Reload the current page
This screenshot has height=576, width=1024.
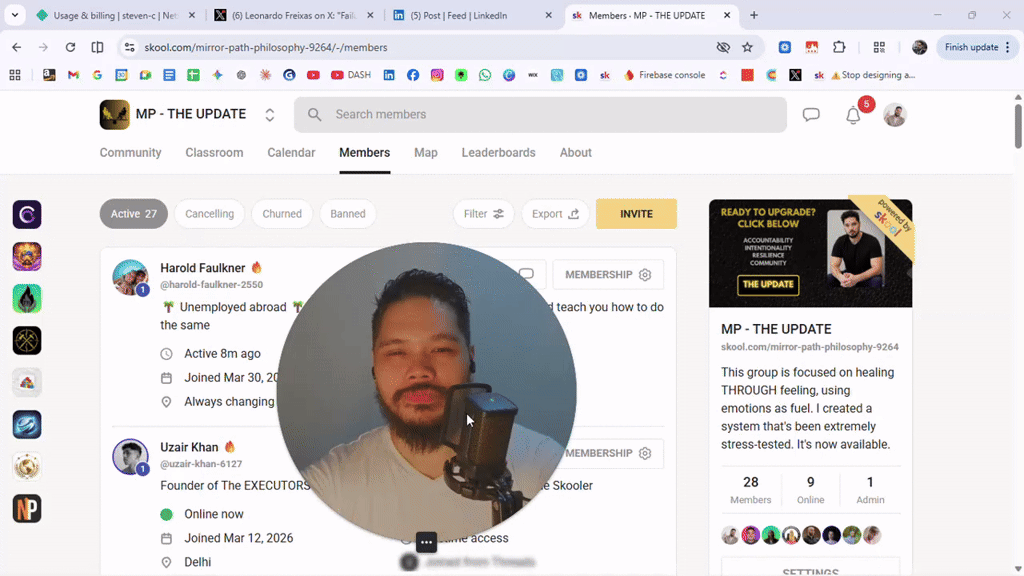71,47
